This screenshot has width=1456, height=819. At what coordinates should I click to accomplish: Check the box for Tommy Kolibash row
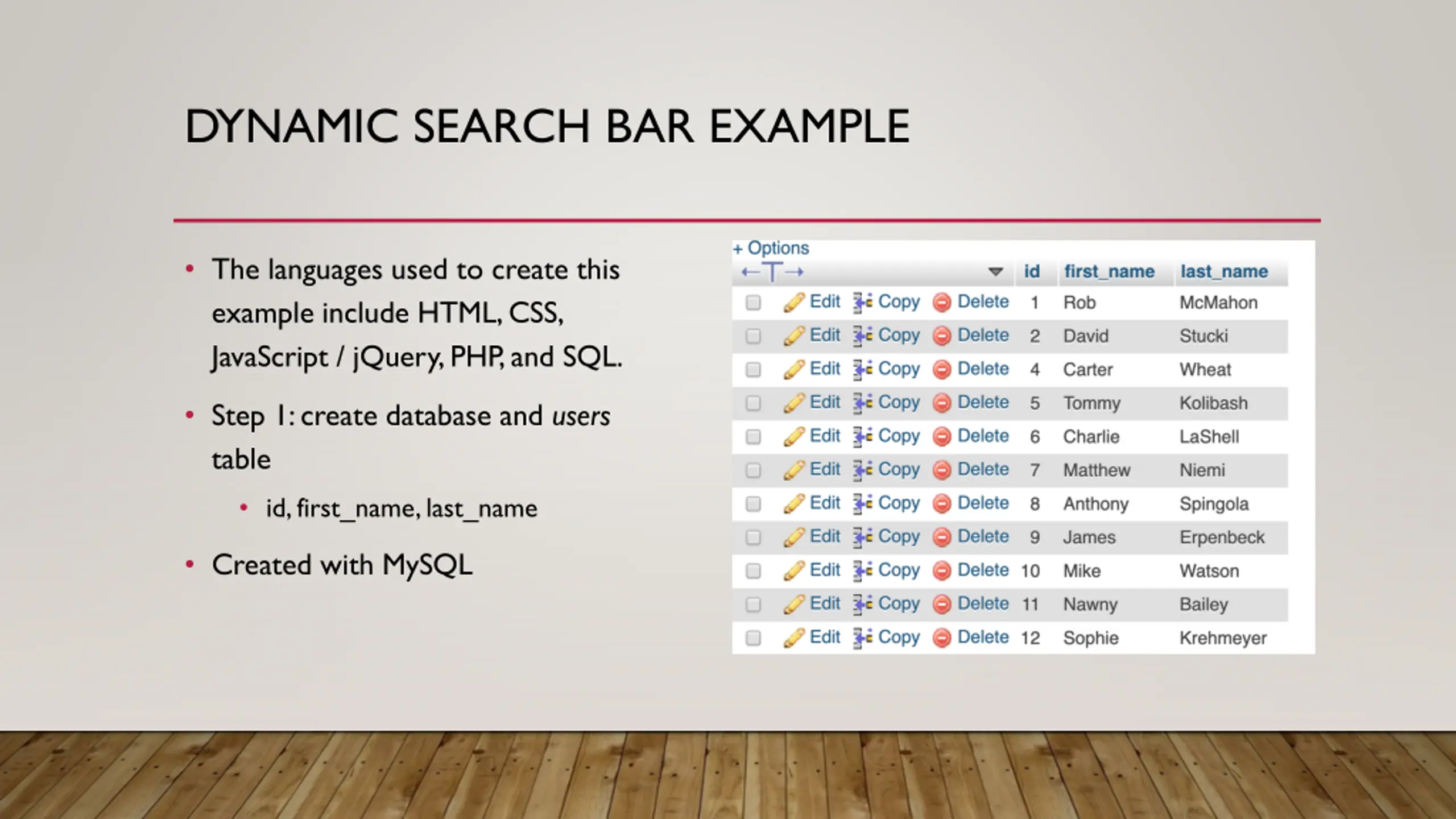(x=753, y=403)
